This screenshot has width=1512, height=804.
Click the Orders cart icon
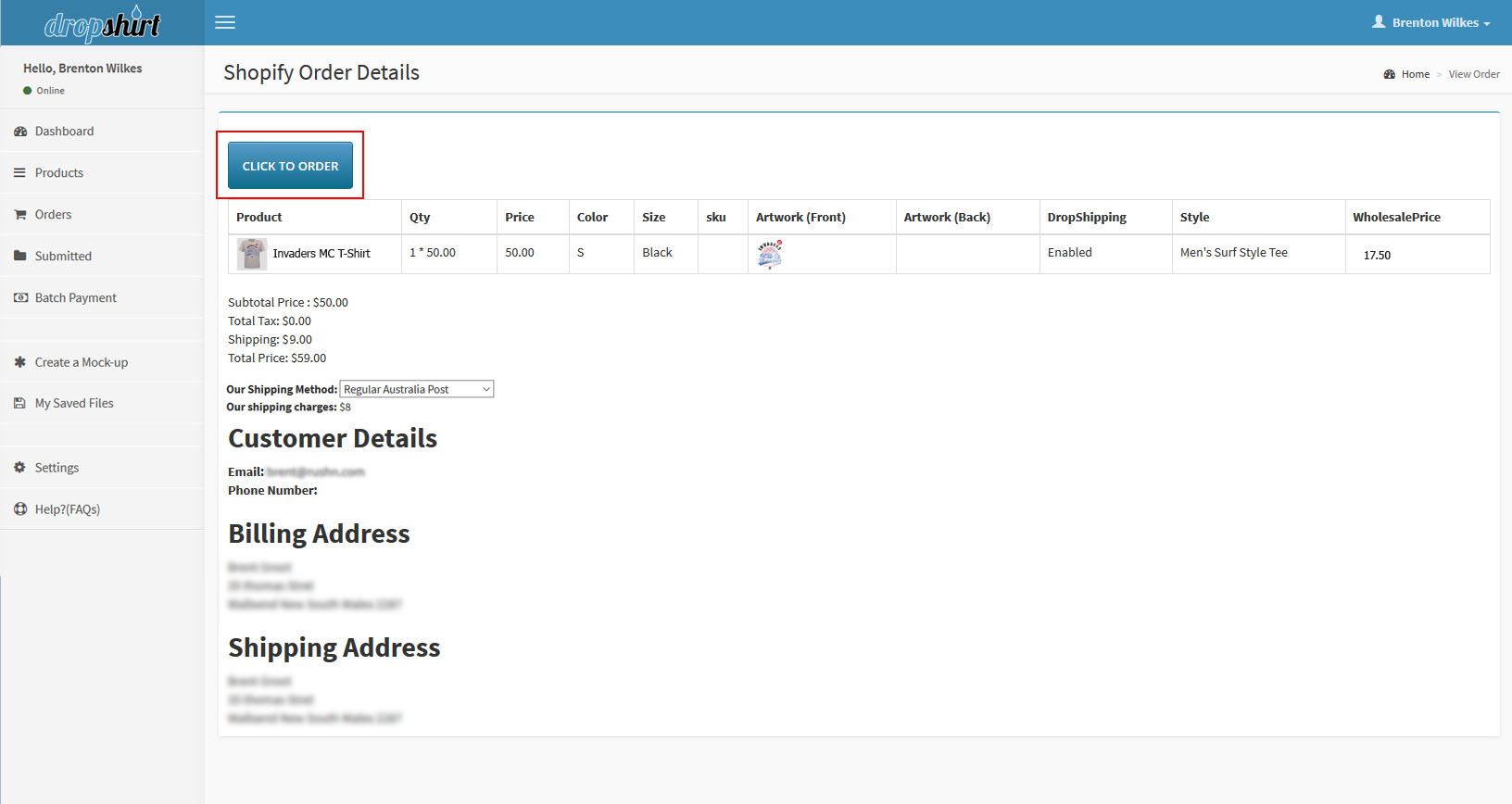point(20,215)
